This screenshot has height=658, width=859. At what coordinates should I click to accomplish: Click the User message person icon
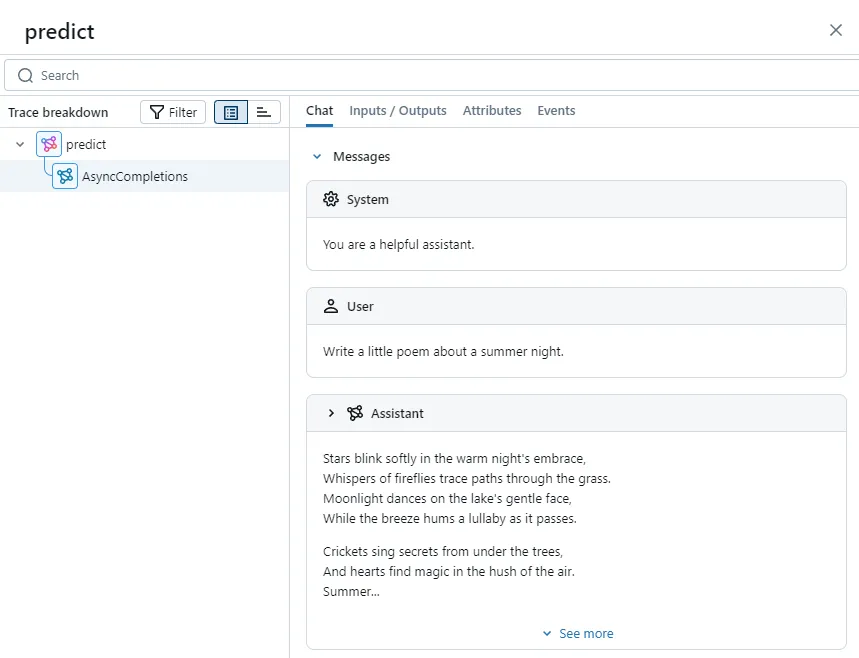[x=331, y=306]
